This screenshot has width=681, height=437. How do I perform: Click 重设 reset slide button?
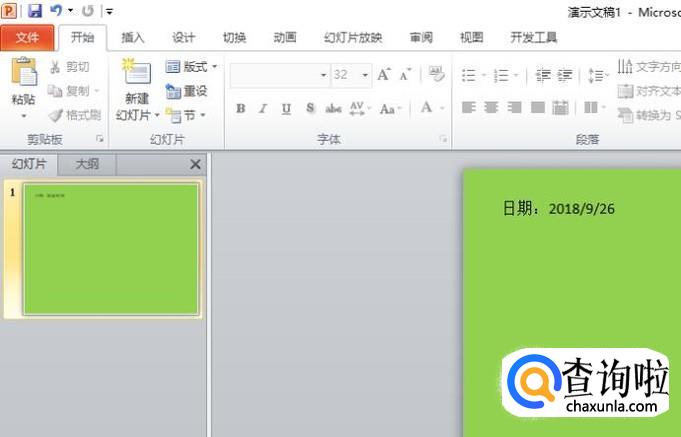click(x=186, y=91)
